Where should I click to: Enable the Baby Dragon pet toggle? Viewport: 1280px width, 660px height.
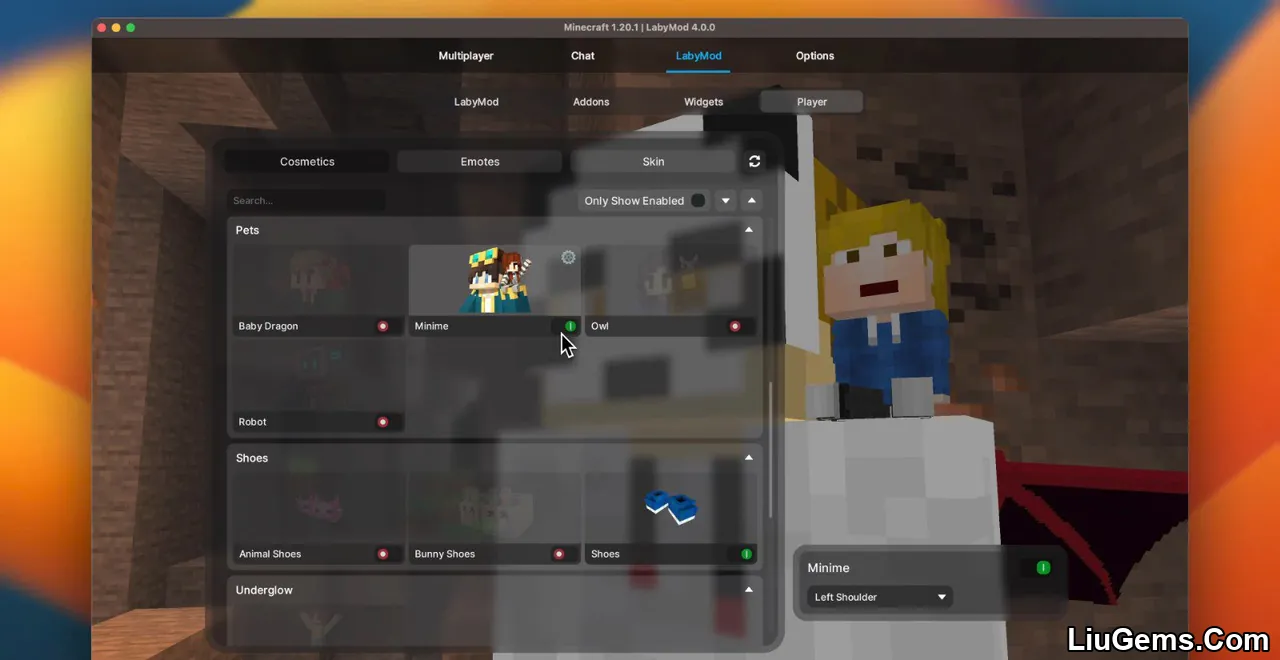[382, 326]
